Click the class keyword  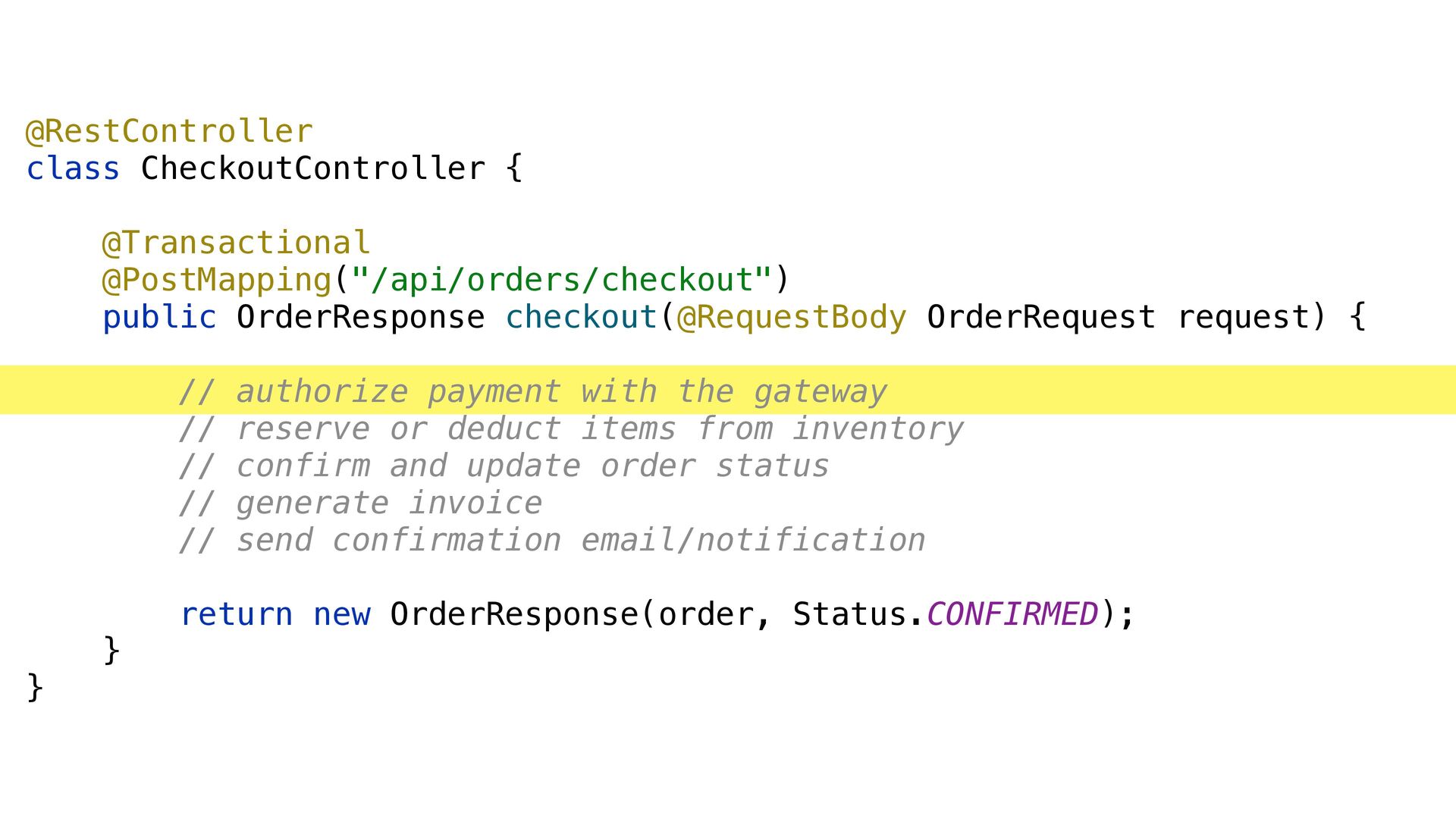[74, 168]
